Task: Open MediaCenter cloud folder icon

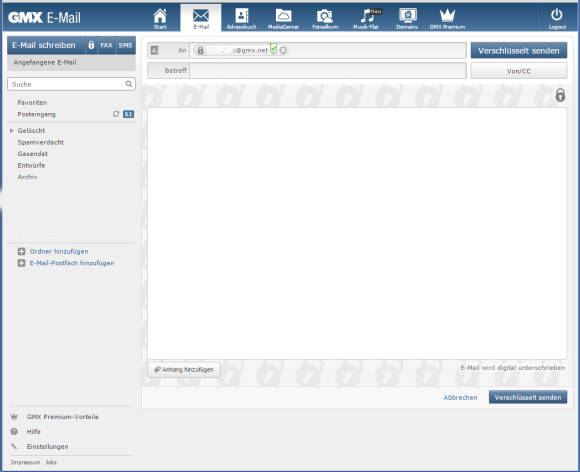Action: click(x=283, y=16)
